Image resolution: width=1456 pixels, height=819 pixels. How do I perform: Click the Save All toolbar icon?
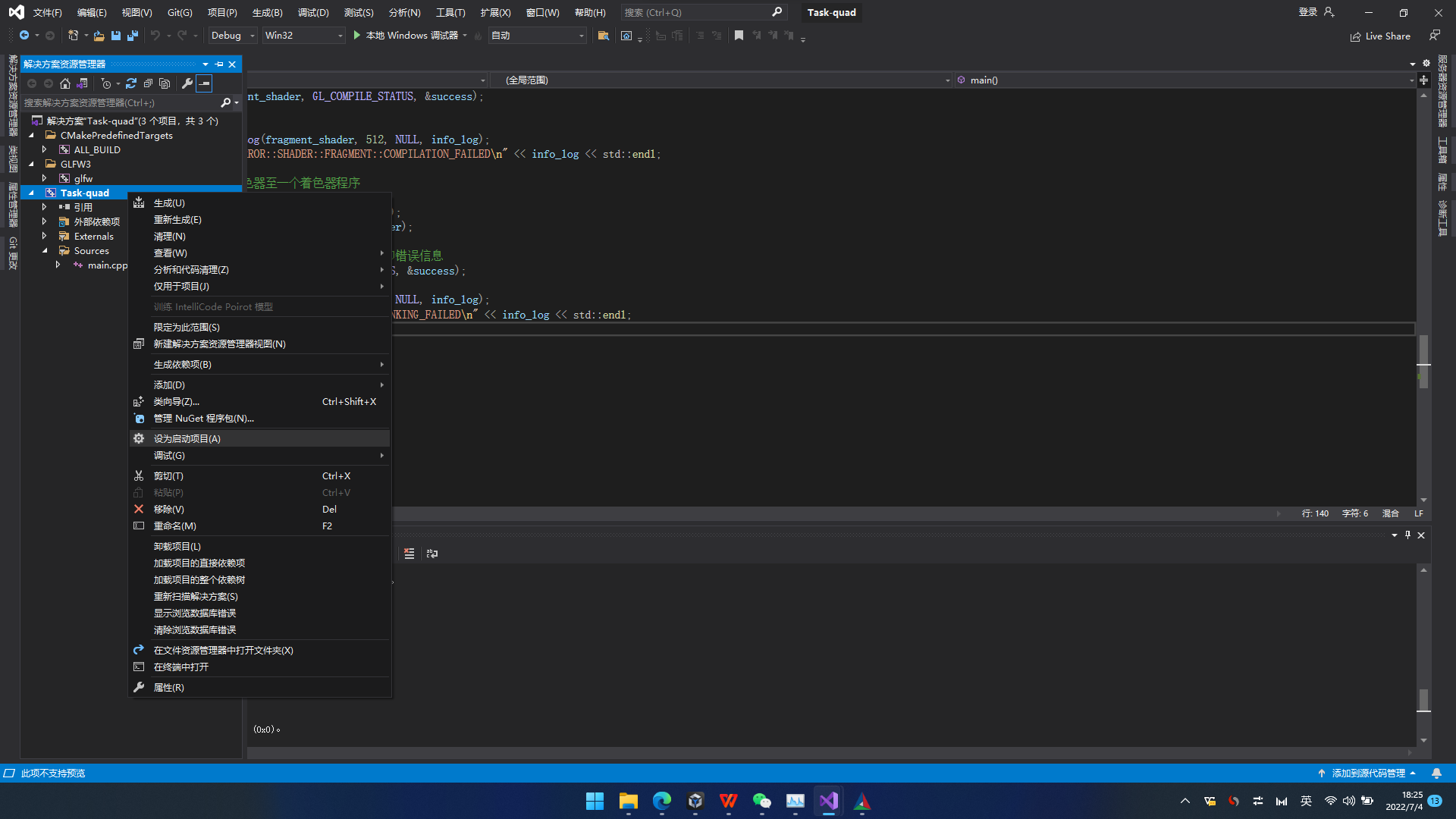133,36
